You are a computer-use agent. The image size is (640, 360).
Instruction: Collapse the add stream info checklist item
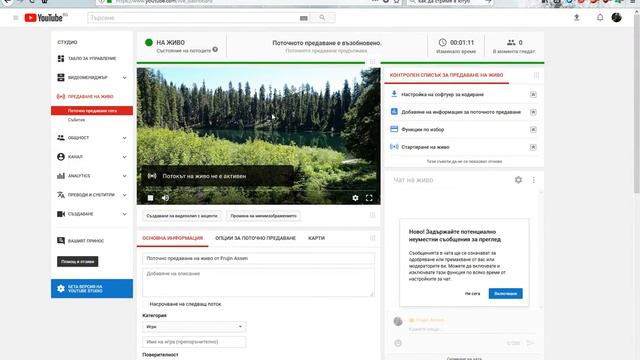(533, 112)
